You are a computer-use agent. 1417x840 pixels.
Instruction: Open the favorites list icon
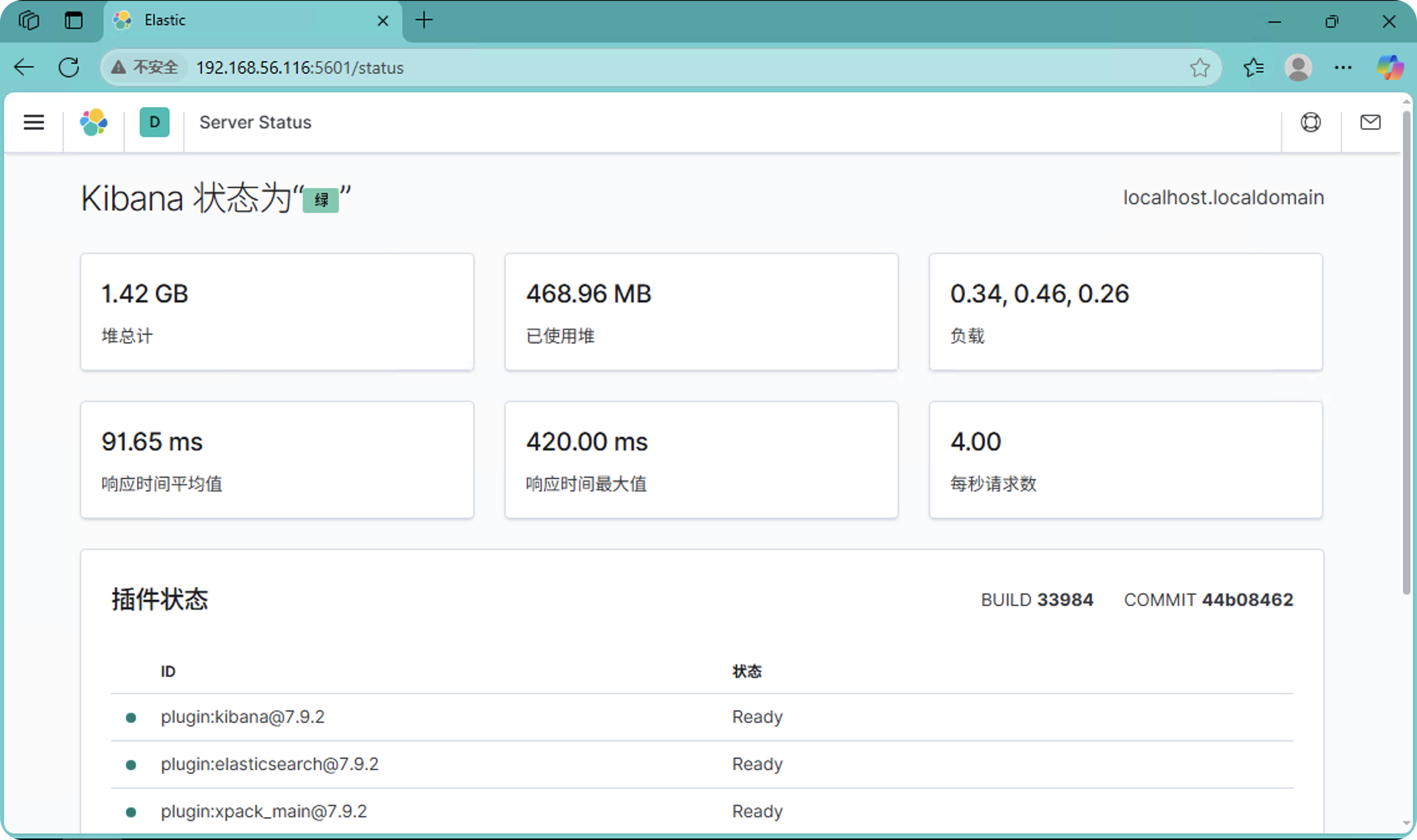click(1253, 67)
